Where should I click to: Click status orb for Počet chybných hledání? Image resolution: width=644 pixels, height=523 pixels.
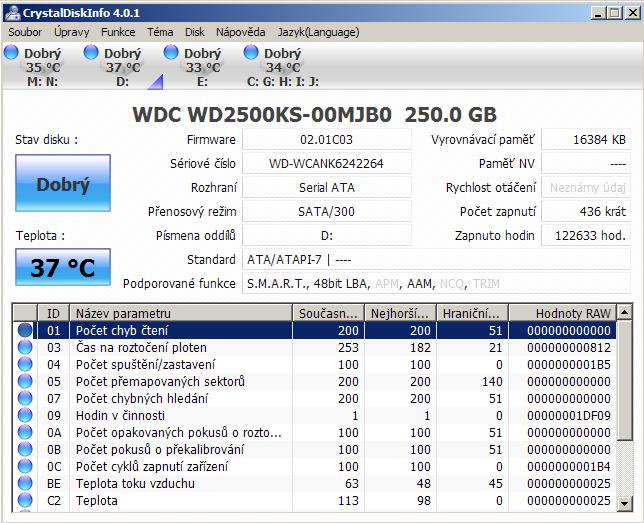pyautogui.click(x=25, y=399)
